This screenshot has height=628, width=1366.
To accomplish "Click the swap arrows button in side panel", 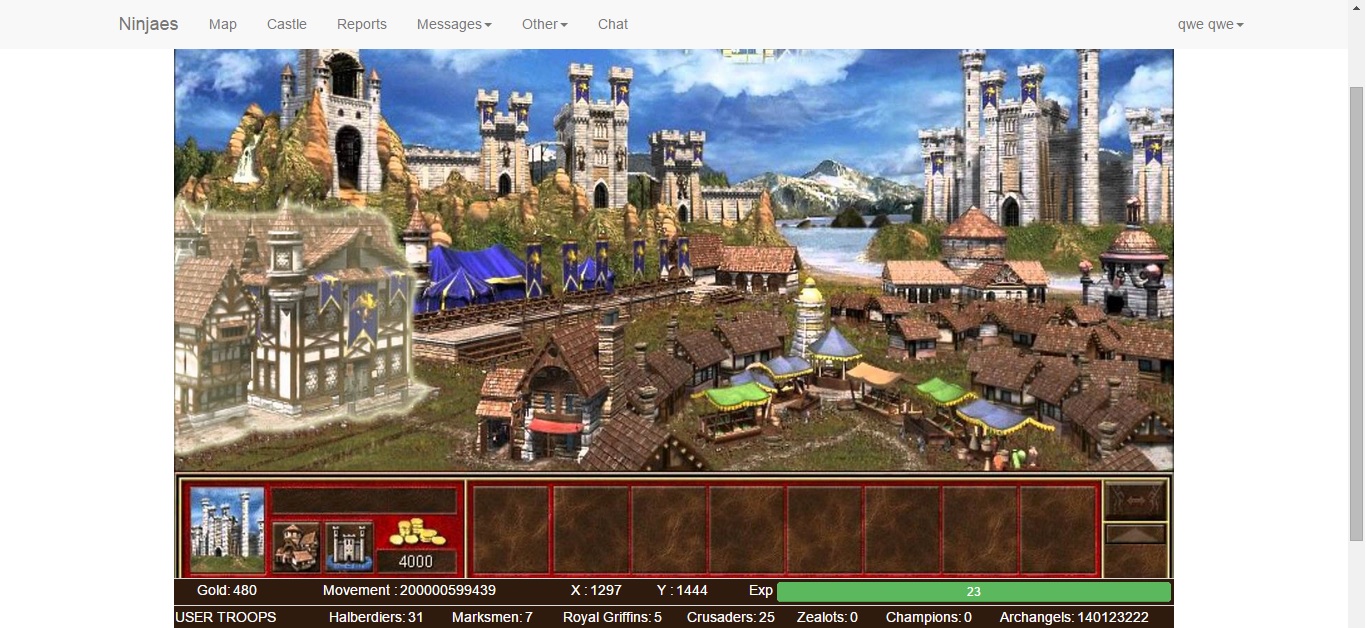I will tap(1135, 499).
